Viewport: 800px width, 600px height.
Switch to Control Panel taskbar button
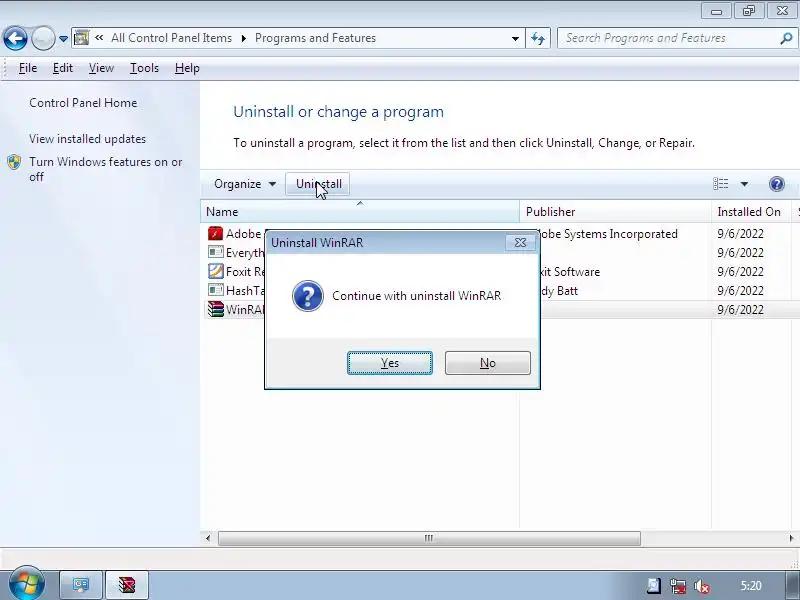point(81,585)
